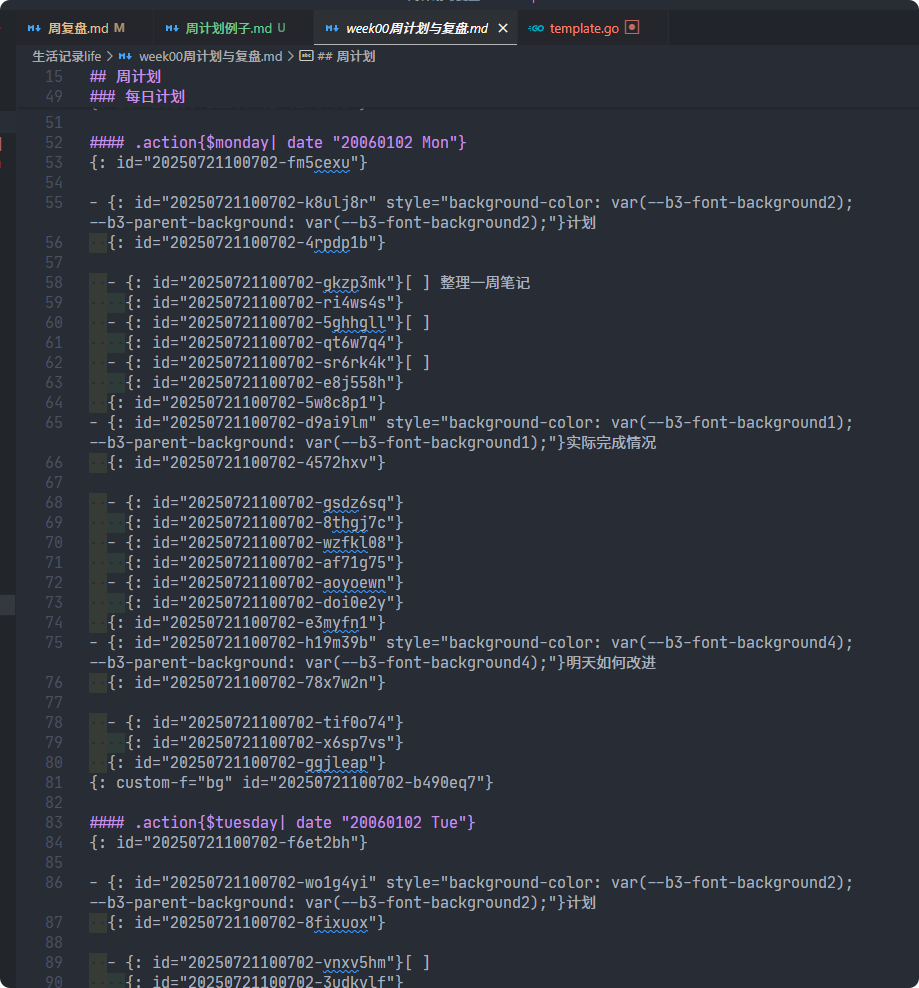Click the empty checkbox on the 5ghhgll line
919x988 pixels.
coord(417,323)
